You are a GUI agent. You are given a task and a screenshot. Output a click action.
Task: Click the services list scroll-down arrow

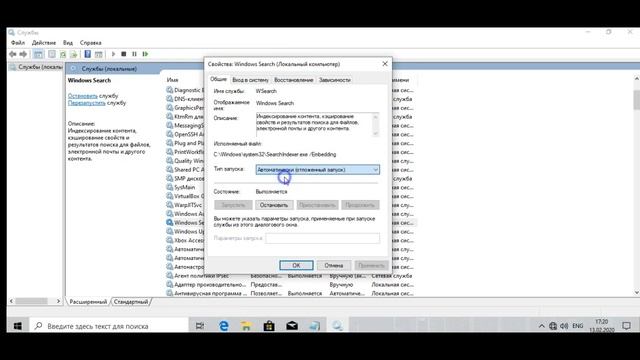click(636, 292)
